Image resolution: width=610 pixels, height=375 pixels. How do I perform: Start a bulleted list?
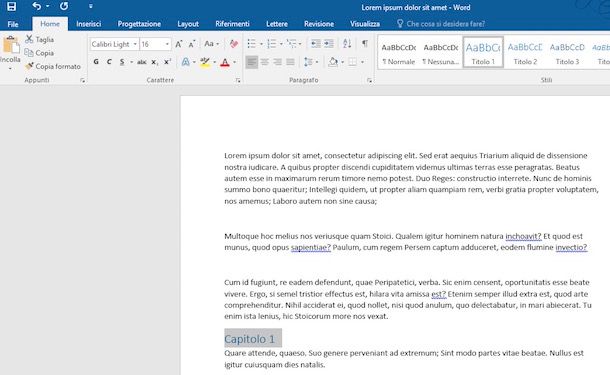tap(252, 44)
